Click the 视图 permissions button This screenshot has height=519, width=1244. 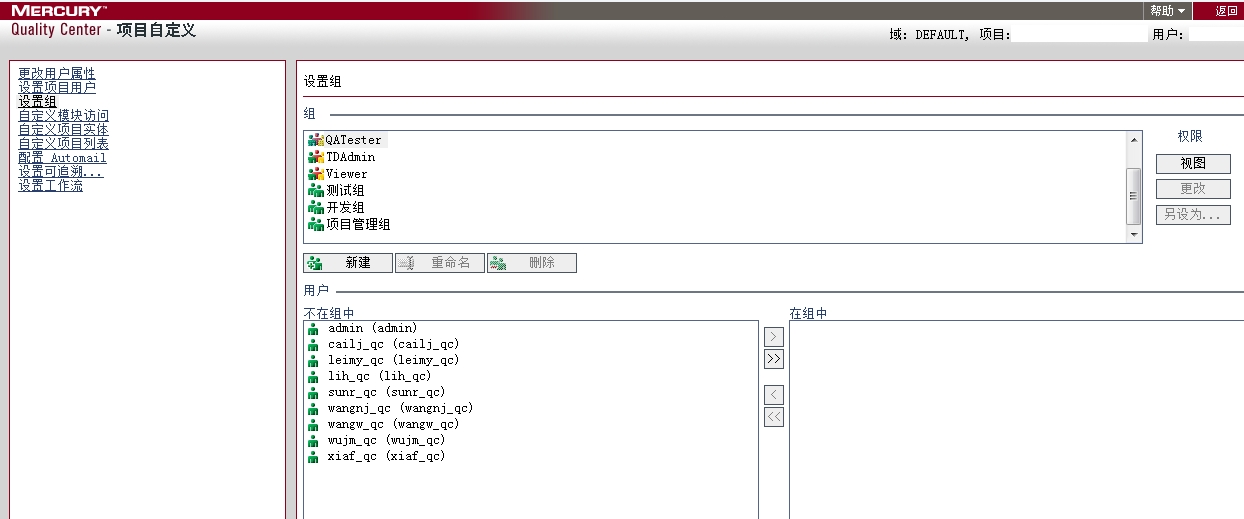pos(1193,164)
